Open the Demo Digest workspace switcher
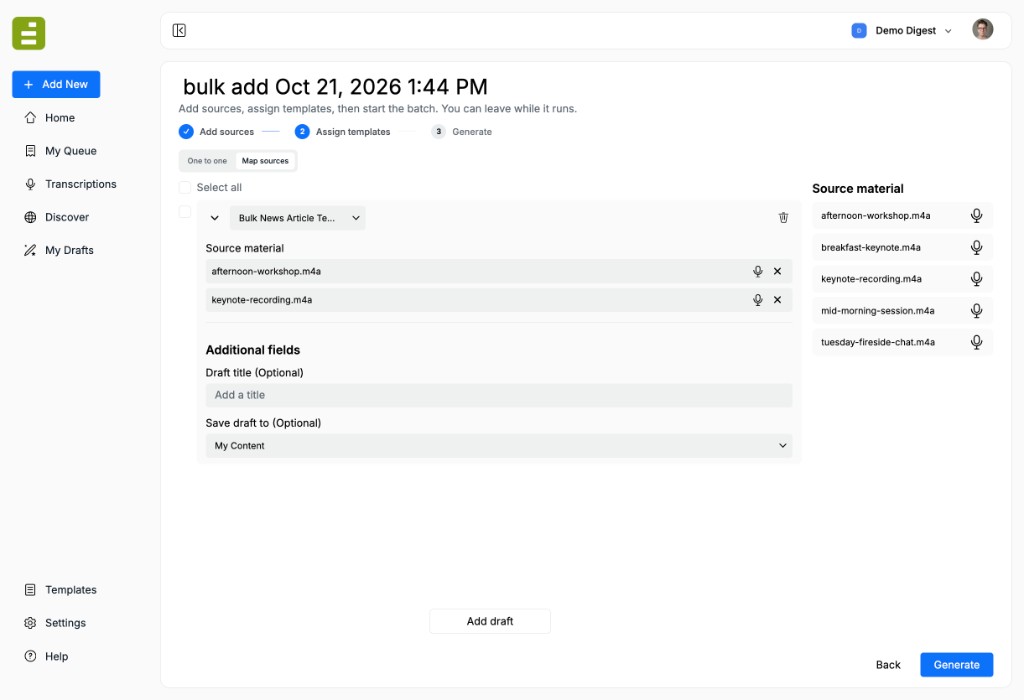Image resolution: width=1024 pixels, height=700 pixels. 902,31
